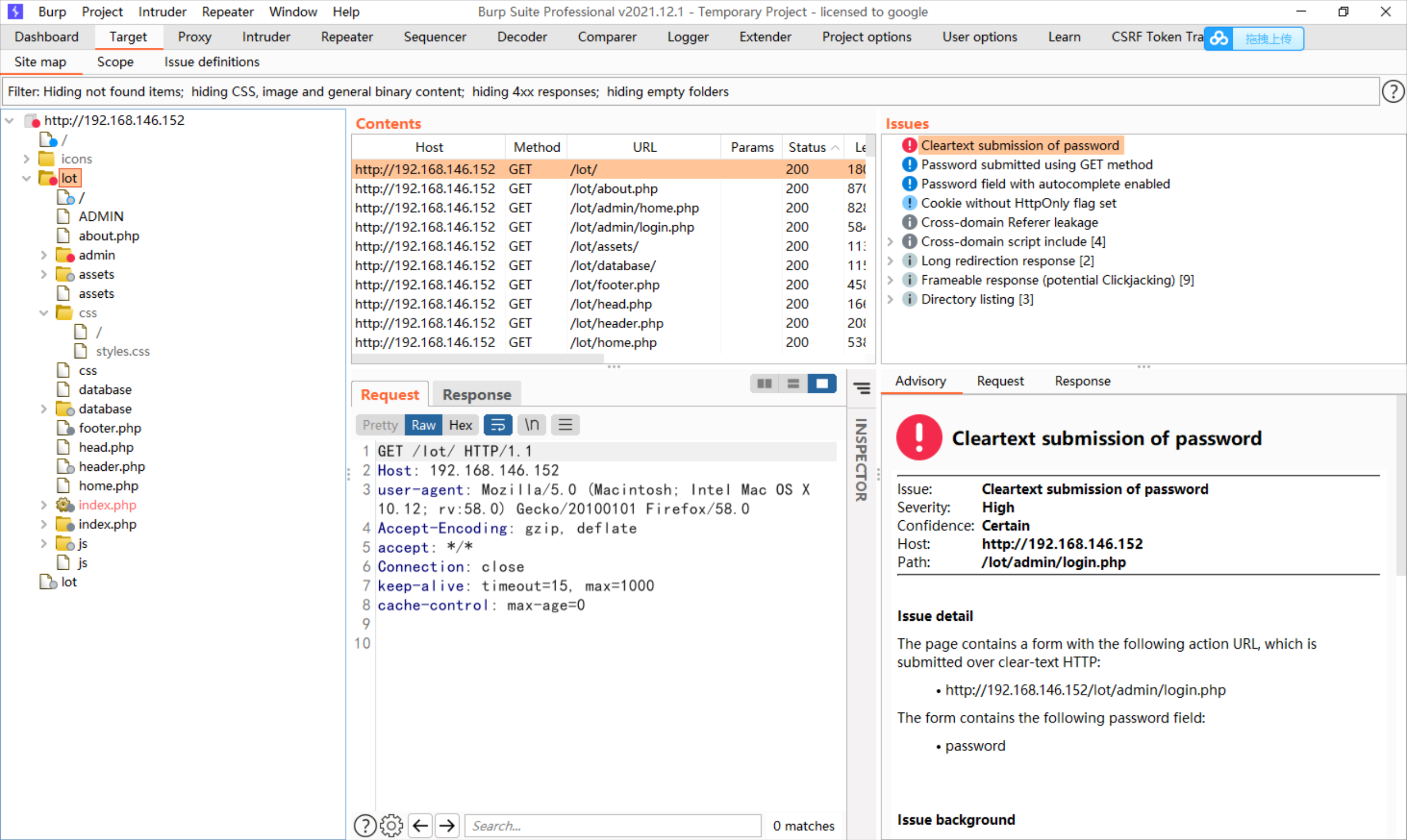Open the Project menu
The width and height of the screenshot is (1407, 840).
[102, 12]
